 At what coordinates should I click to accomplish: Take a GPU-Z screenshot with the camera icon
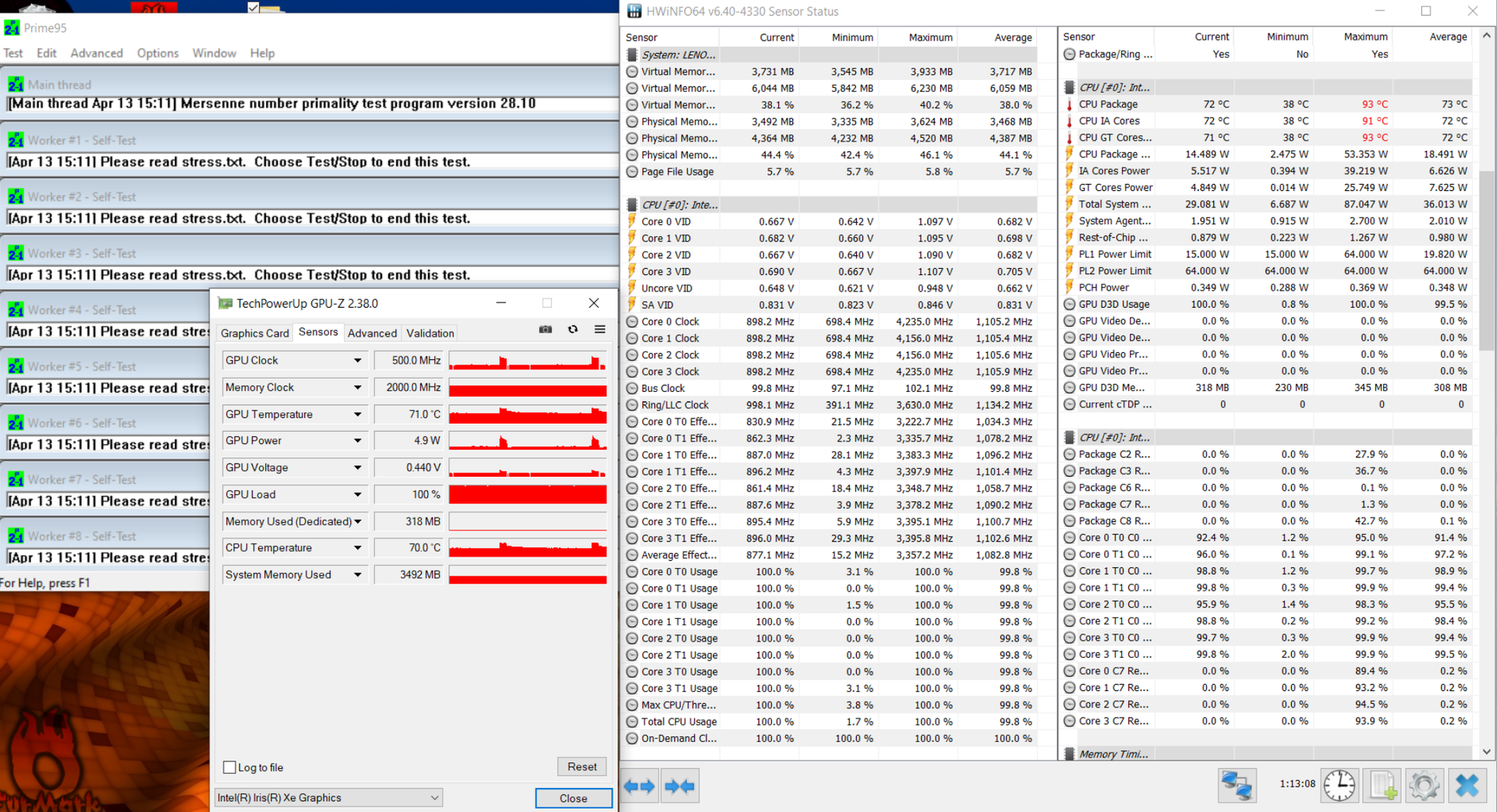point(546,330)
